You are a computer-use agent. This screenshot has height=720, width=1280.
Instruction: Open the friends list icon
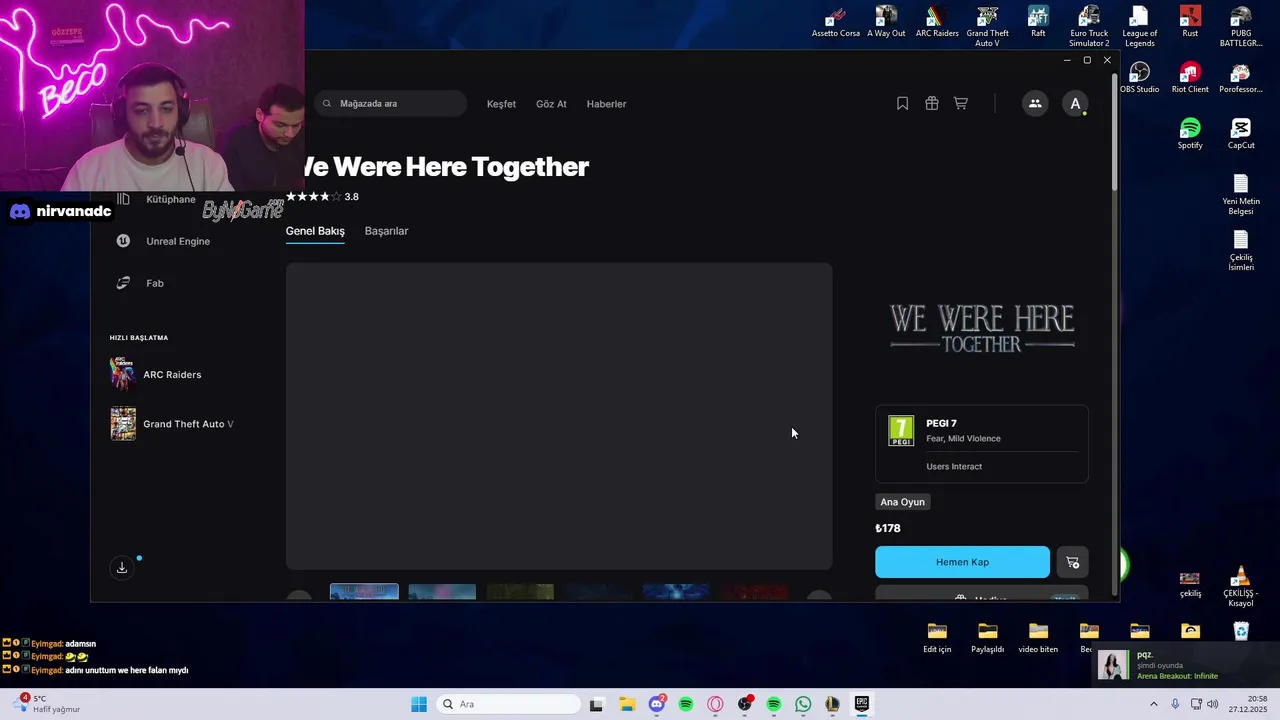[x=1035, y=103]
